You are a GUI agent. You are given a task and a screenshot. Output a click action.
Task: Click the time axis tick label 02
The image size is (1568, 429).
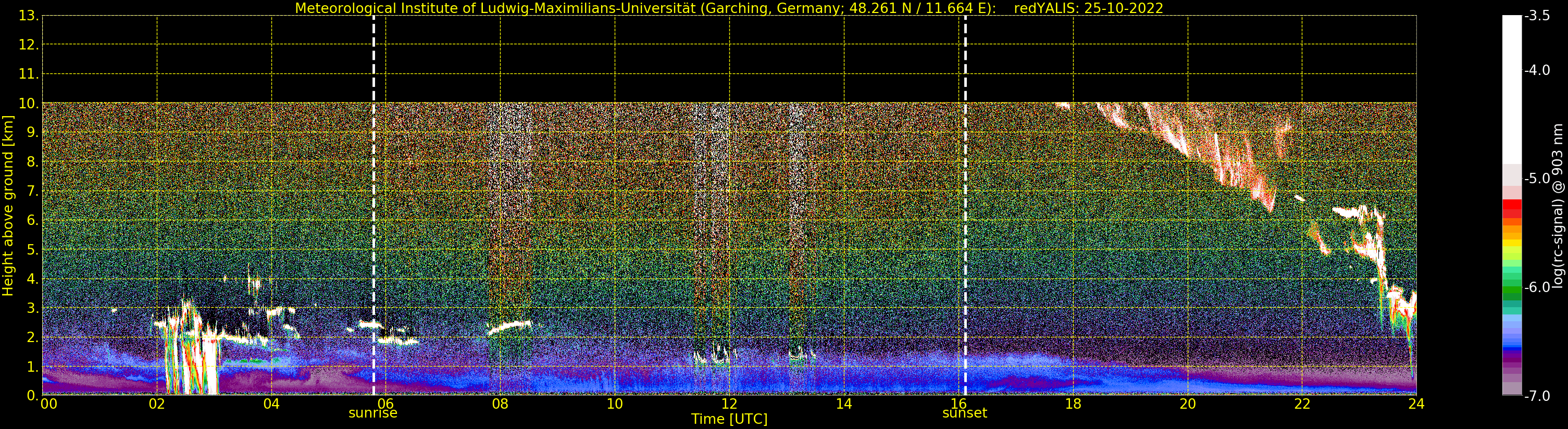157,403
